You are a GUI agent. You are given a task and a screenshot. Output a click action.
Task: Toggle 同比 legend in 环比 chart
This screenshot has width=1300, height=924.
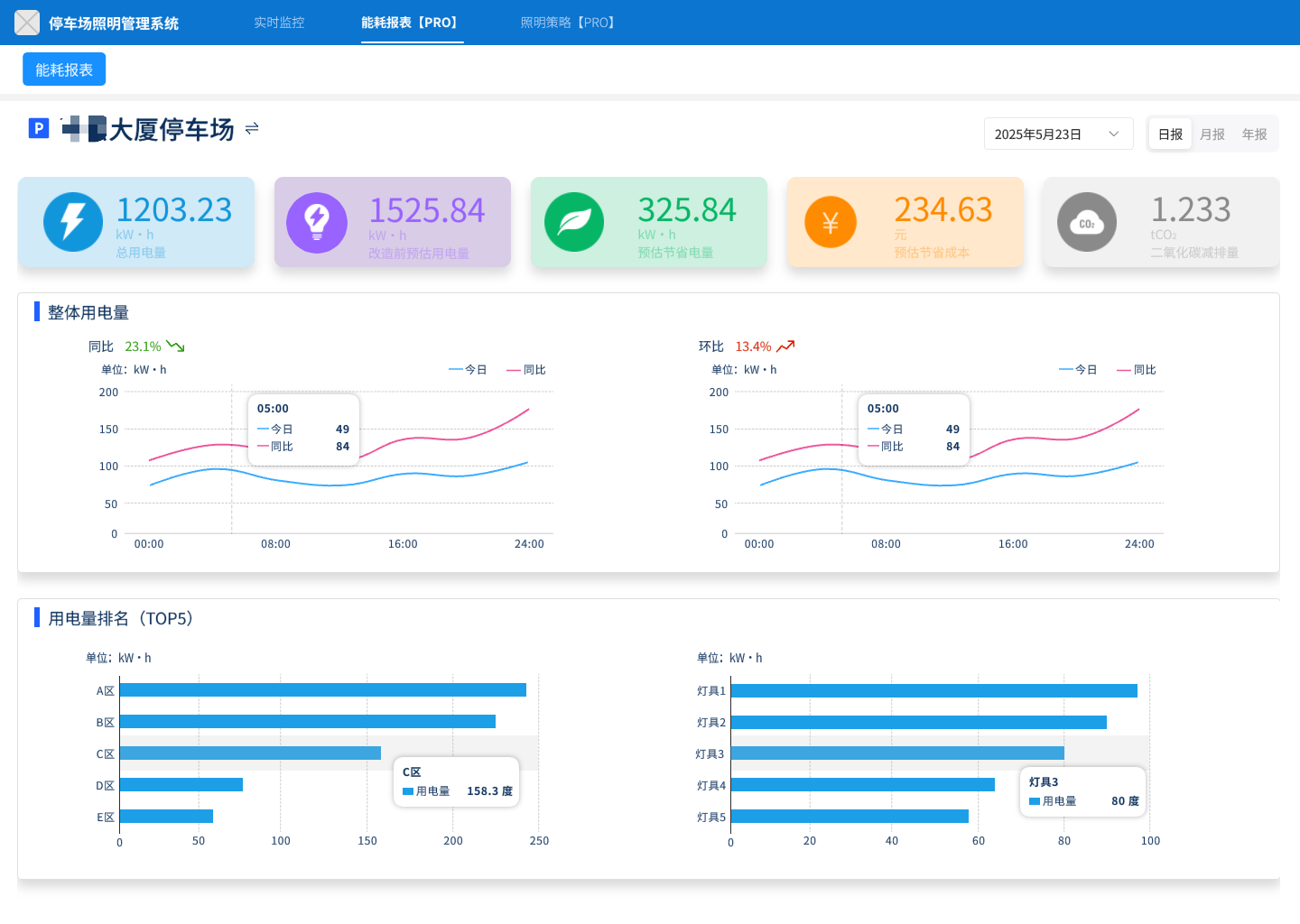(x=1137, y=370)
